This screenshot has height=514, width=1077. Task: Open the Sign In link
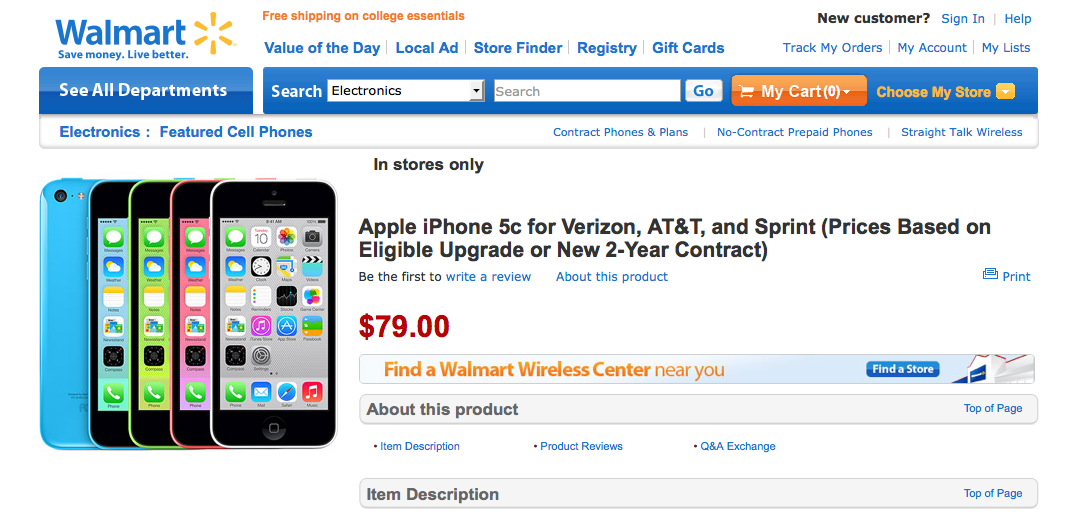click(x=963, y=19)
